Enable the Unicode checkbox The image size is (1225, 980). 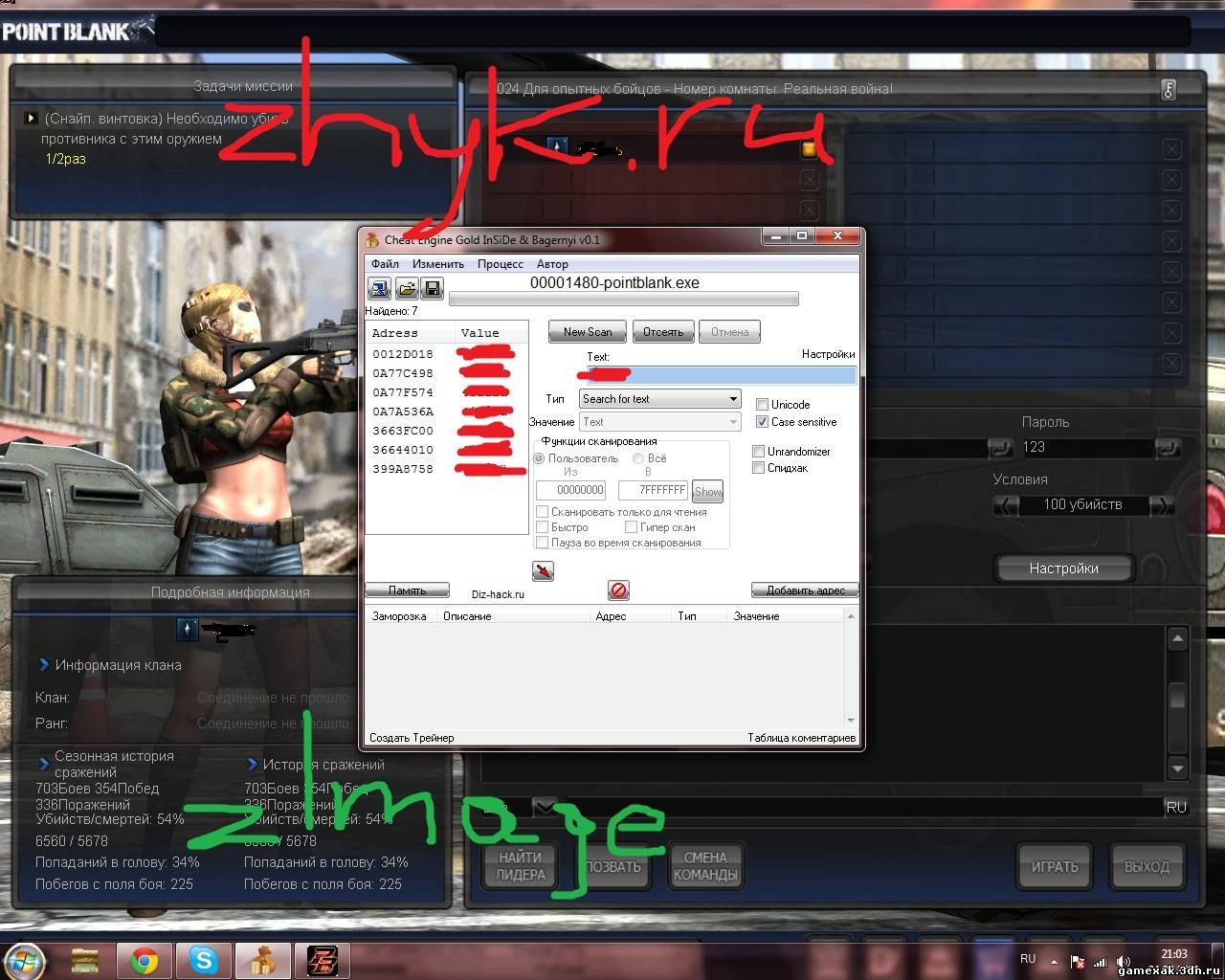pos(763,405)
